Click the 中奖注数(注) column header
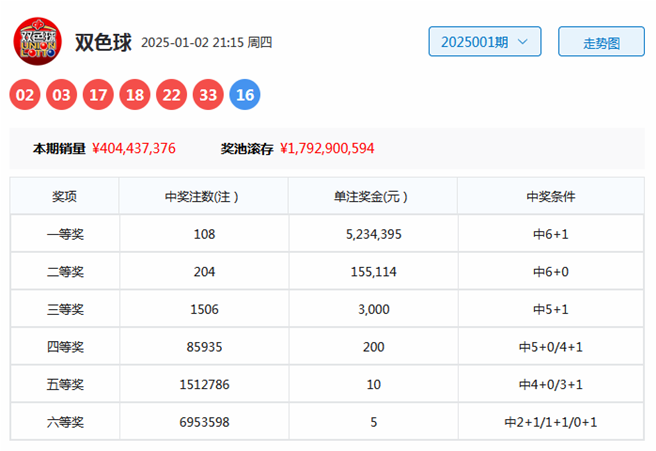 click(204, 196)
